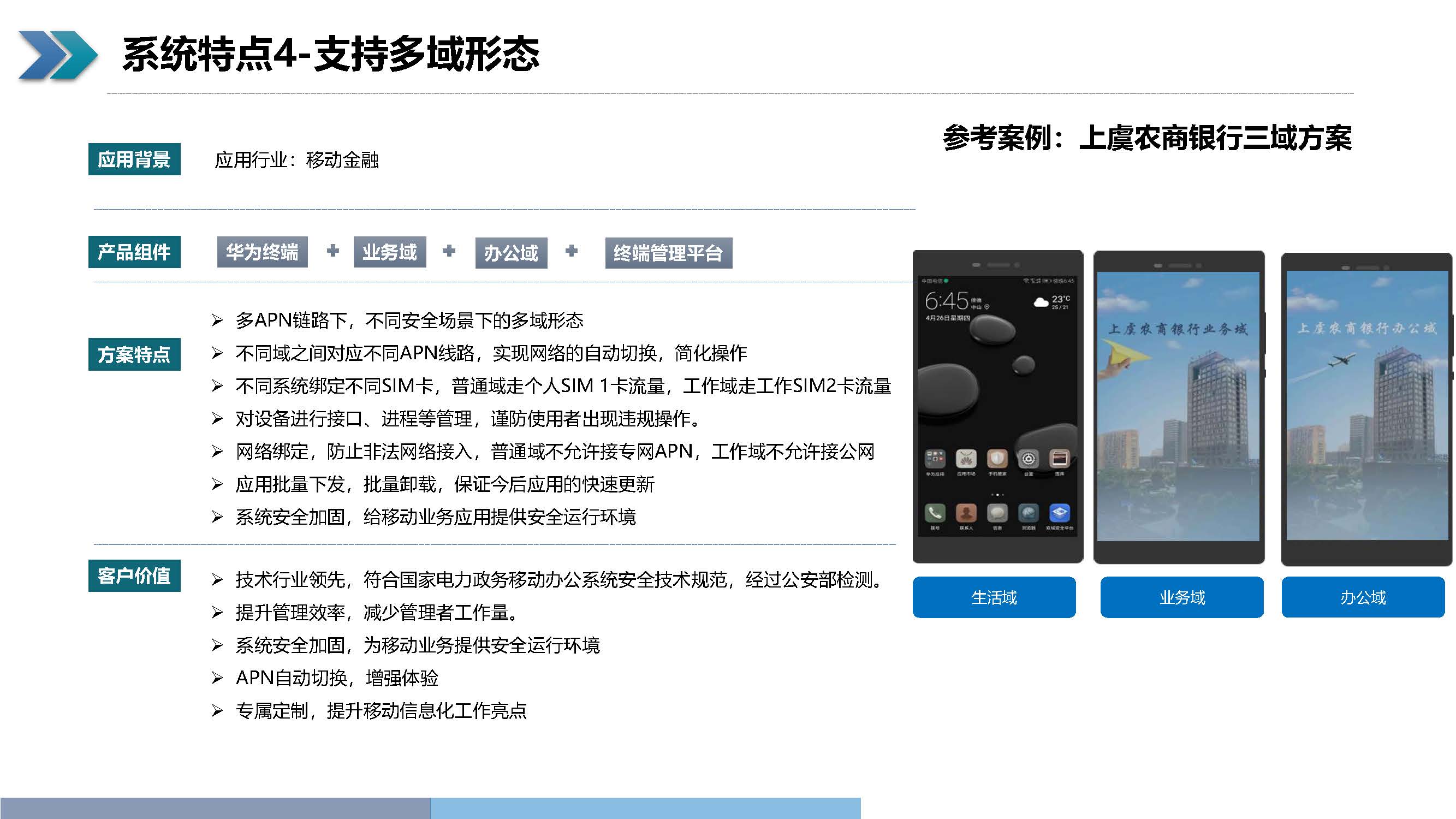Screen dimensions: 1456x819
Task: Click the 办公域 blue button under the third phone
Action: click(1363, 597)
